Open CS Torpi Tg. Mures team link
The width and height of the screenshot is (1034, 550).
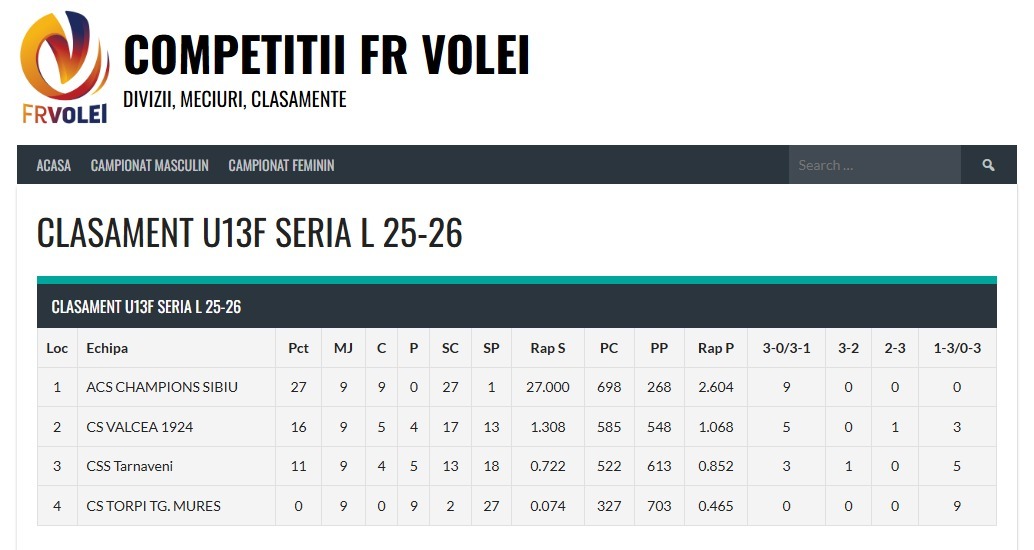pos(151,506)
